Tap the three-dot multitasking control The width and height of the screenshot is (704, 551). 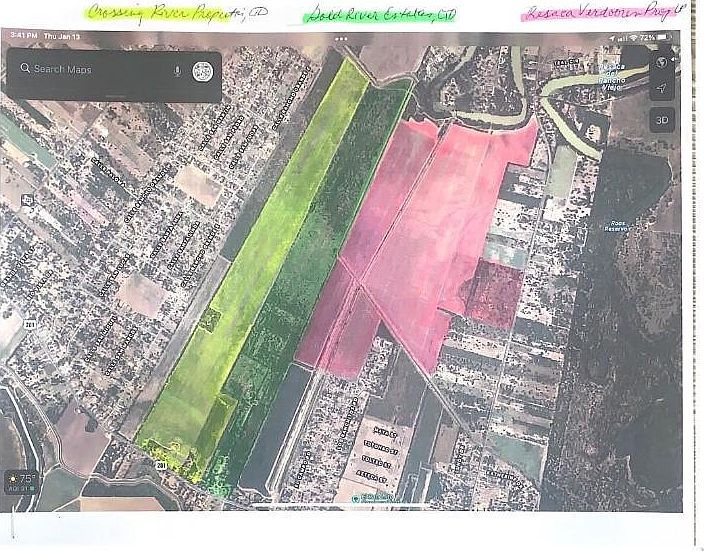pyautogui.click(x=341, y=39)
